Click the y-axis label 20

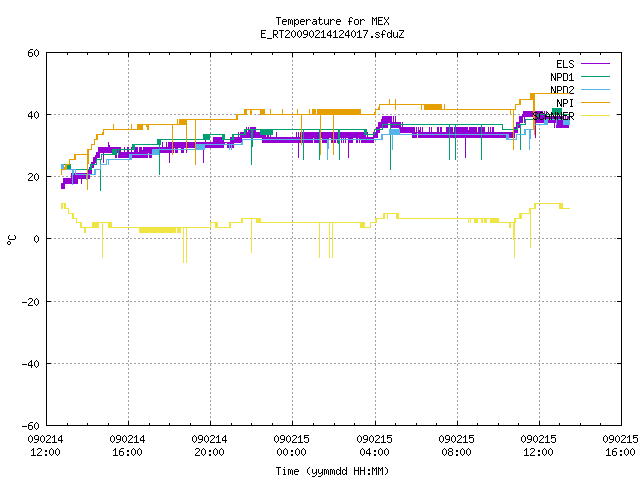click(33, 178)
